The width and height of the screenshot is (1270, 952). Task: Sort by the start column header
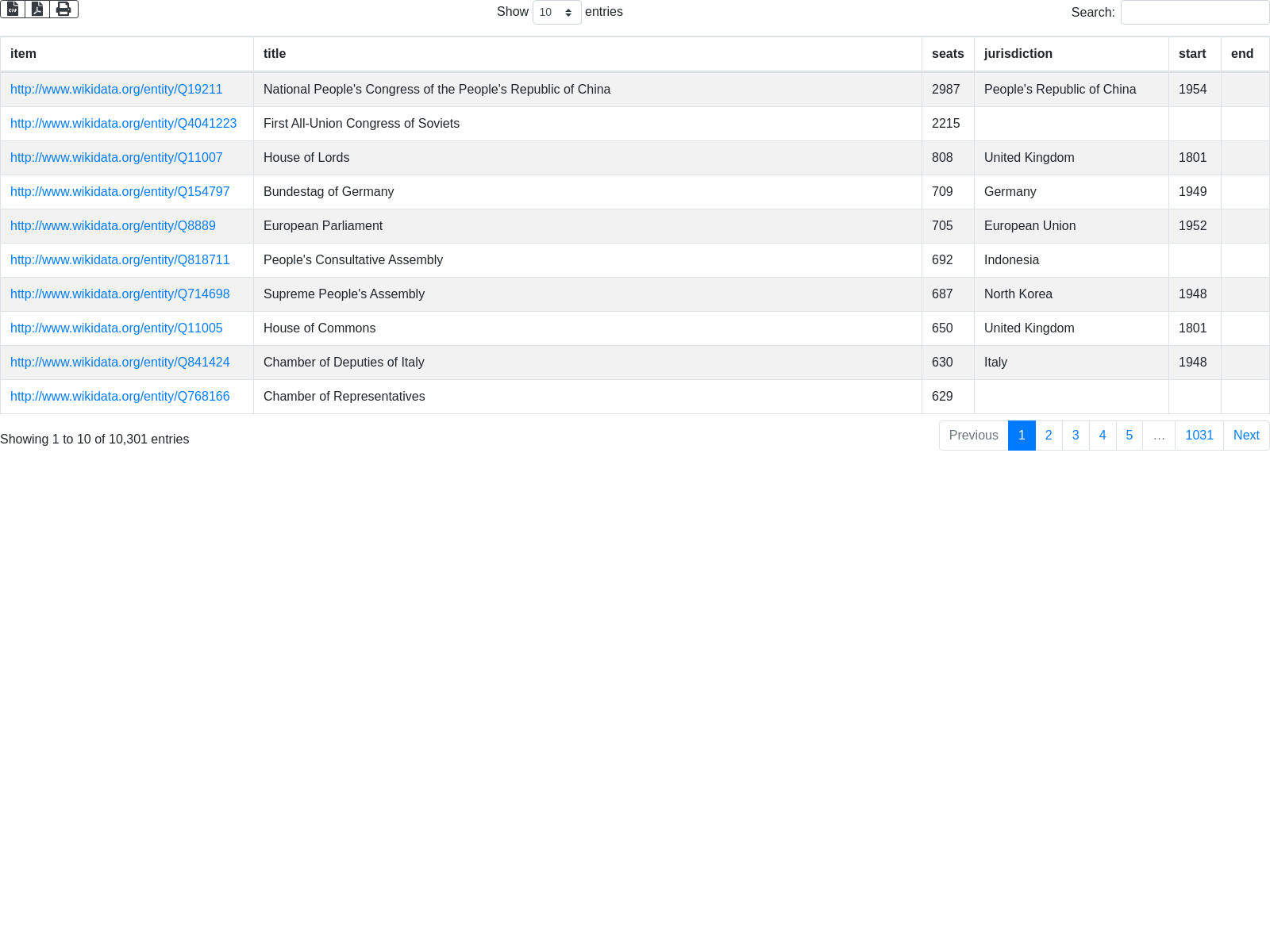[x=1192, y=54]
